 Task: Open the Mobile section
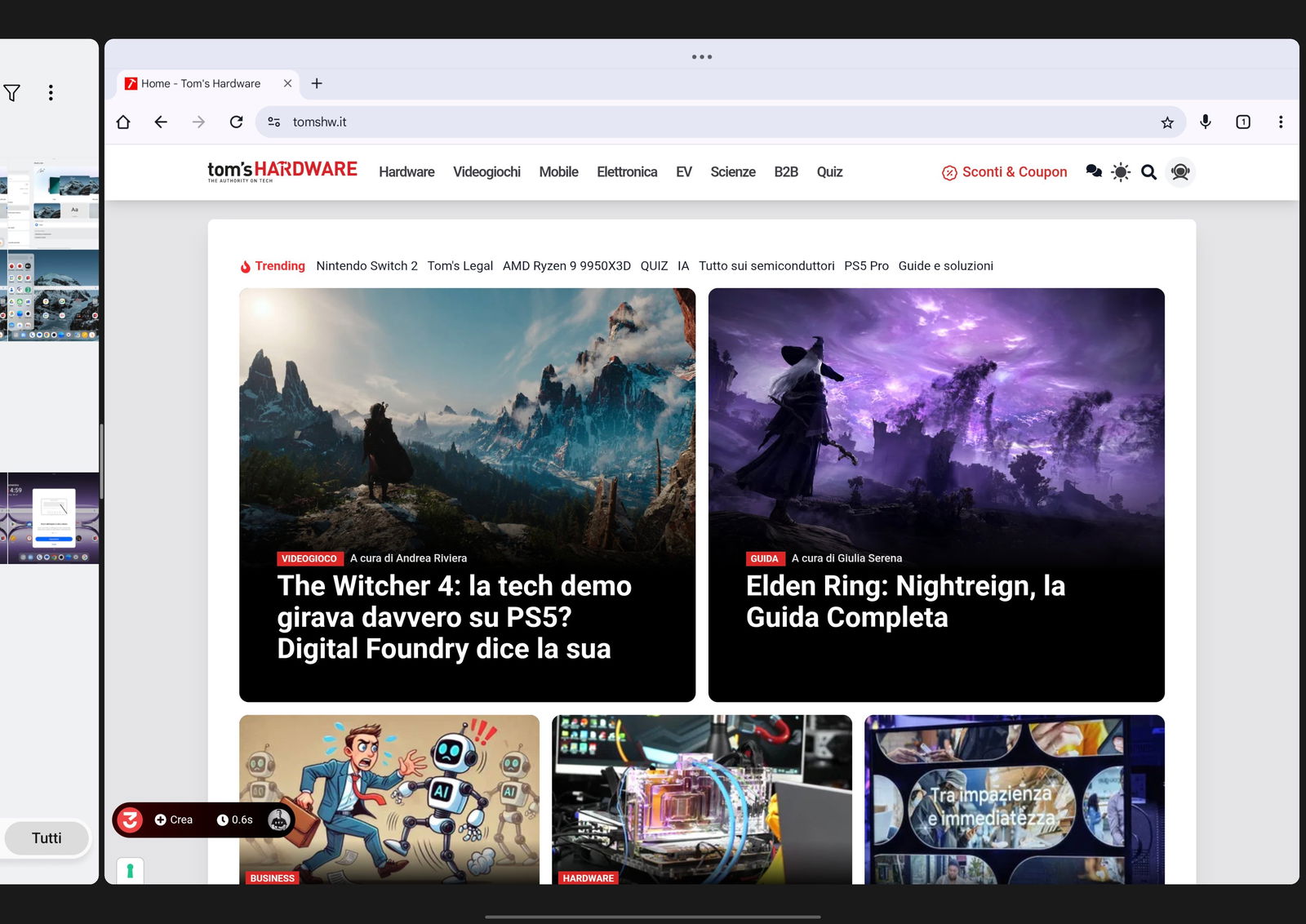(558, 171)
